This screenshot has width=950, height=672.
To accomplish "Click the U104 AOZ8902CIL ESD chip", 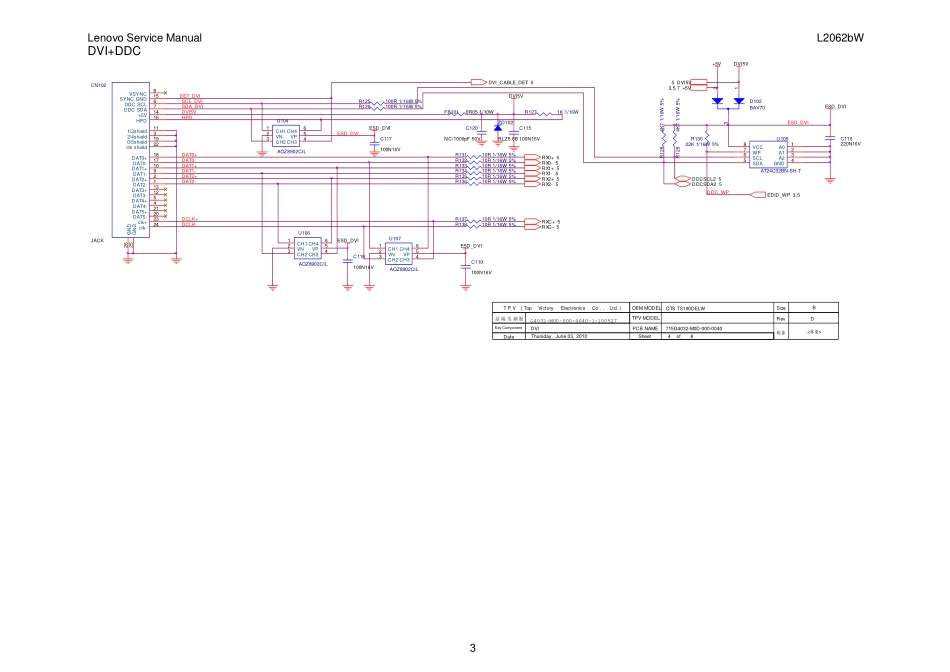I will pos(287,136).
